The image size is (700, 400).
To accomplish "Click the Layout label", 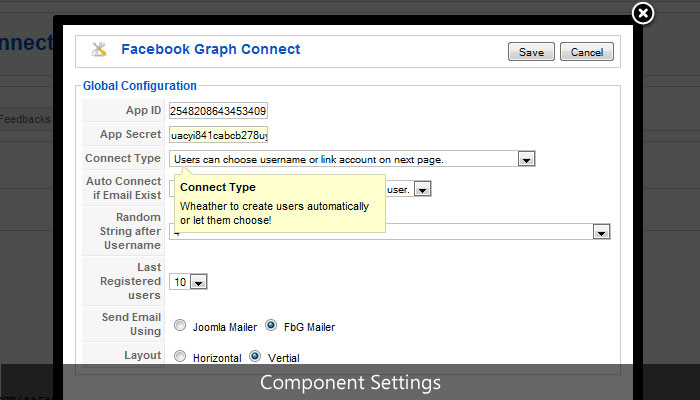I will tap(142, 355).
